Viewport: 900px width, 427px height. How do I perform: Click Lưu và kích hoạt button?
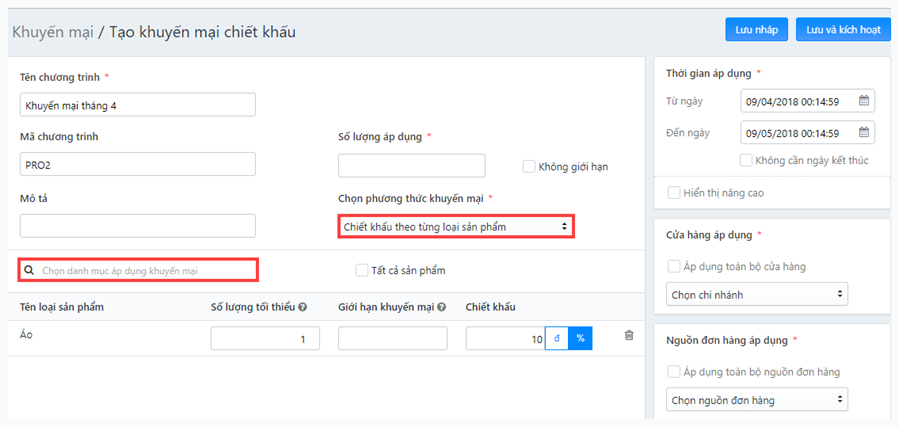(843, 30)
